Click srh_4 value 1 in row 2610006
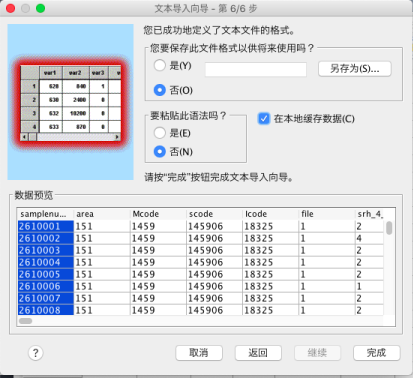 tap(369, 286)
